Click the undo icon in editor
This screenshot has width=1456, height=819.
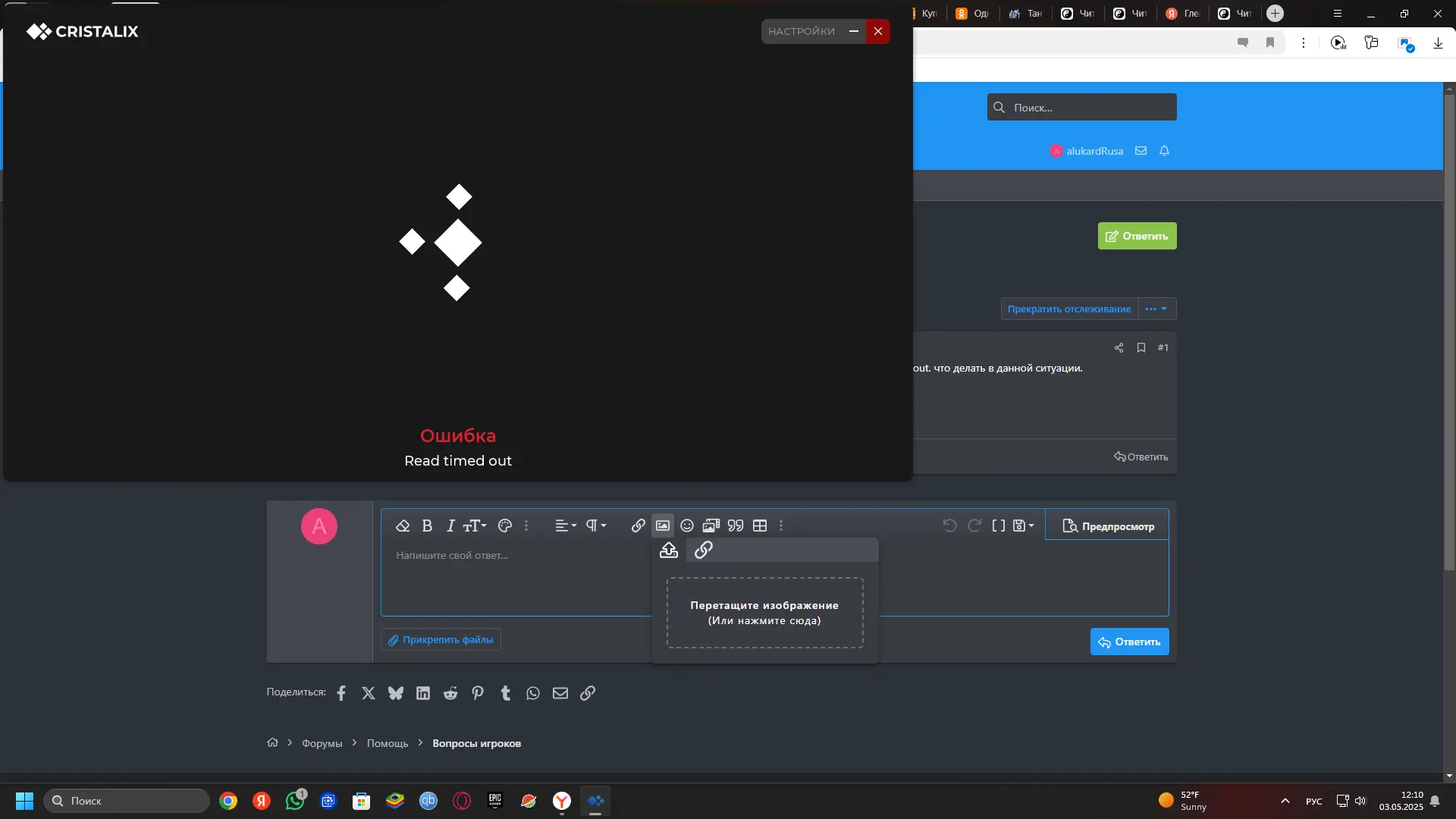click(x=949, y=526)
